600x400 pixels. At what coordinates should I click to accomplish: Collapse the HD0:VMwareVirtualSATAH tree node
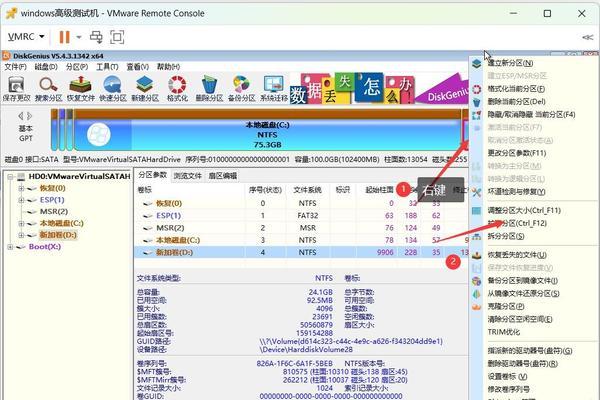pos(10,177)
